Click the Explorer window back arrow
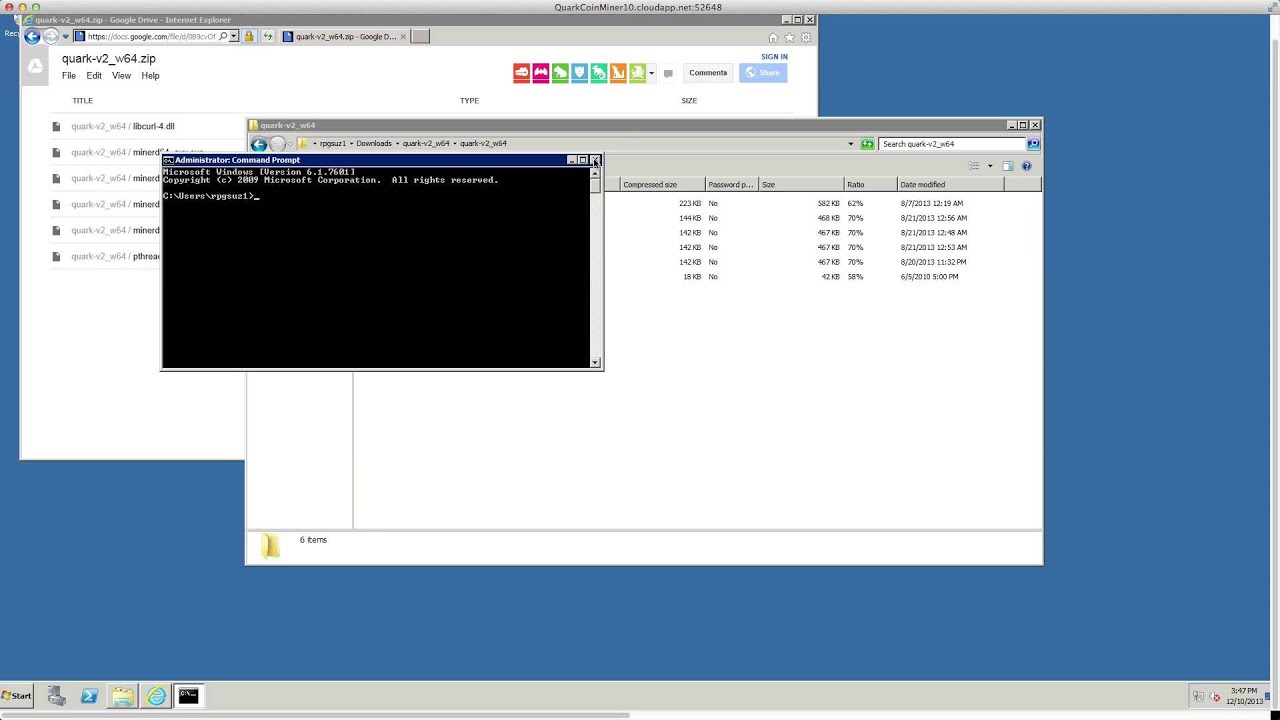This screenshot has width=1280, height=720. 259,144
